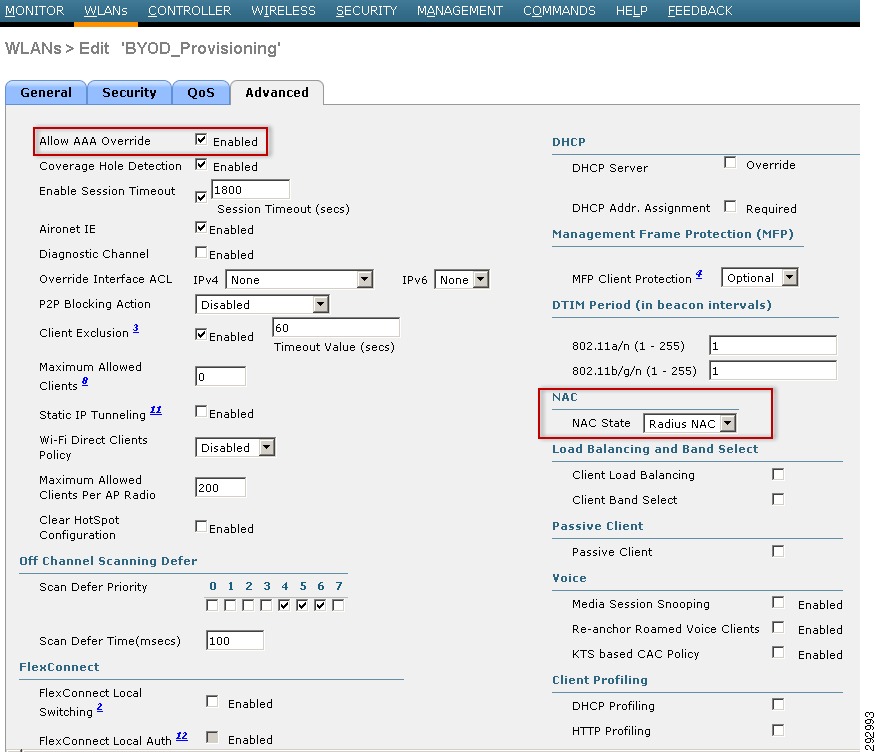Expand the P2P Blocking Action dropdown

point(262,305)
